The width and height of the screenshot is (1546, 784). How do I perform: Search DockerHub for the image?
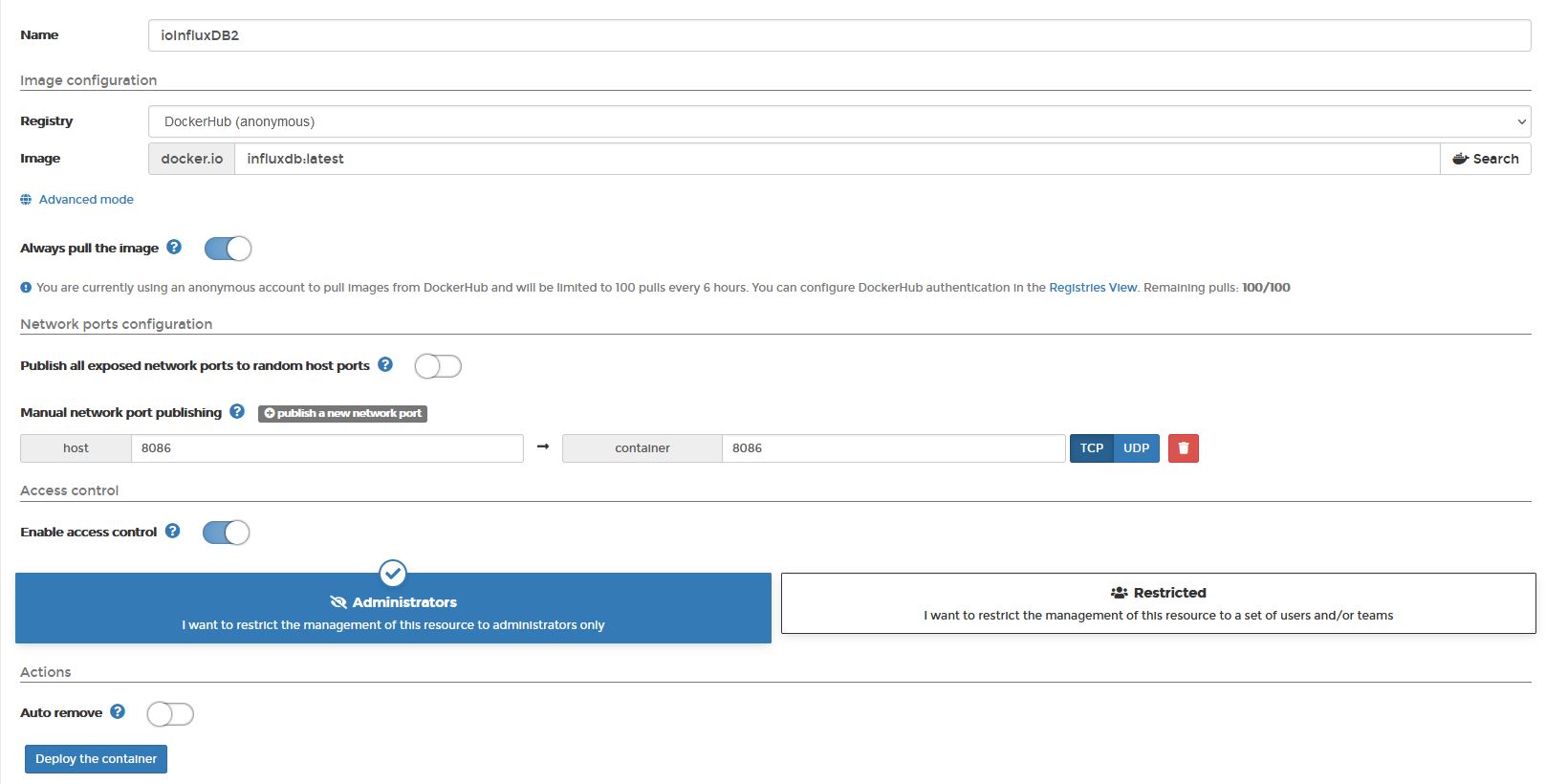pyautogui.click(x=1485, y=159)
